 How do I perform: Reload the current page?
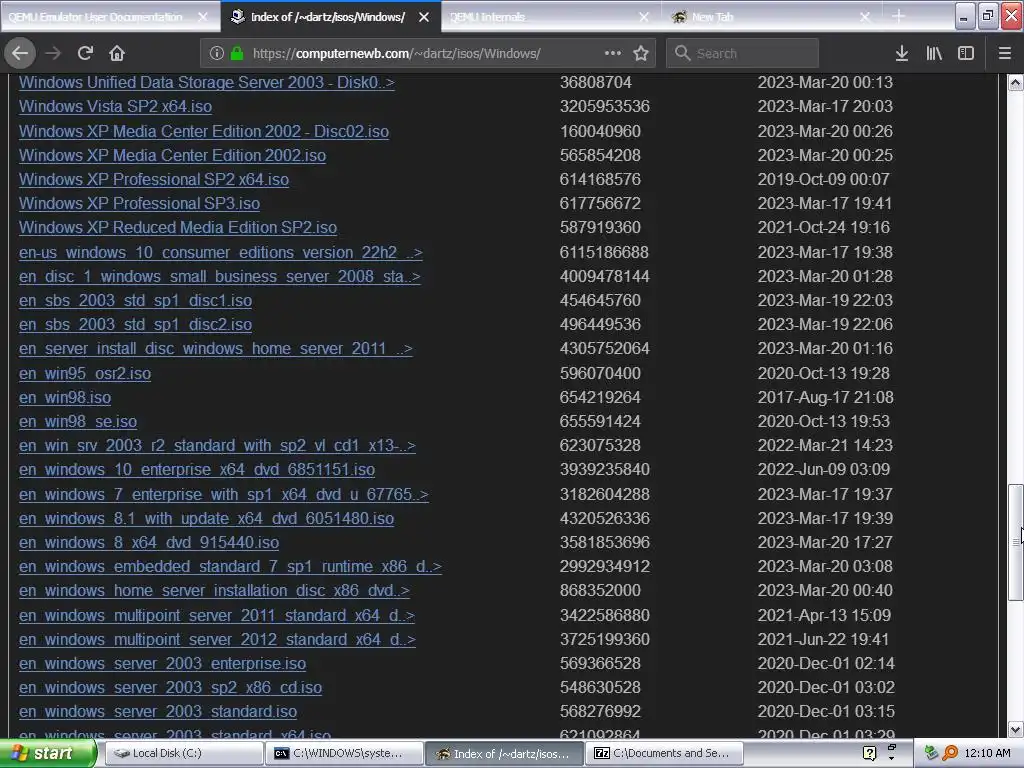[x=85, y=53]
